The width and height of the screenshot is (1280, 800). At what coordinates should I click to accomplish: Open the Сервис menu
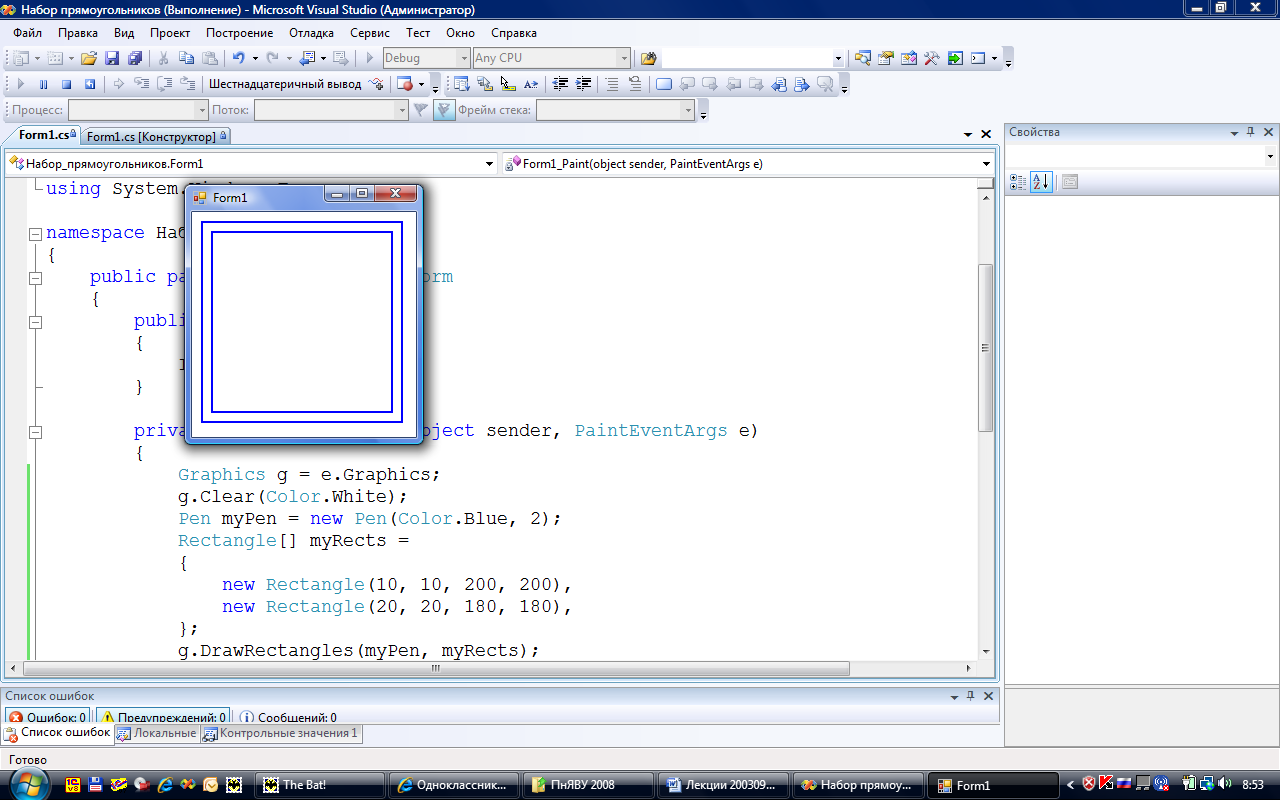point(370,32)
